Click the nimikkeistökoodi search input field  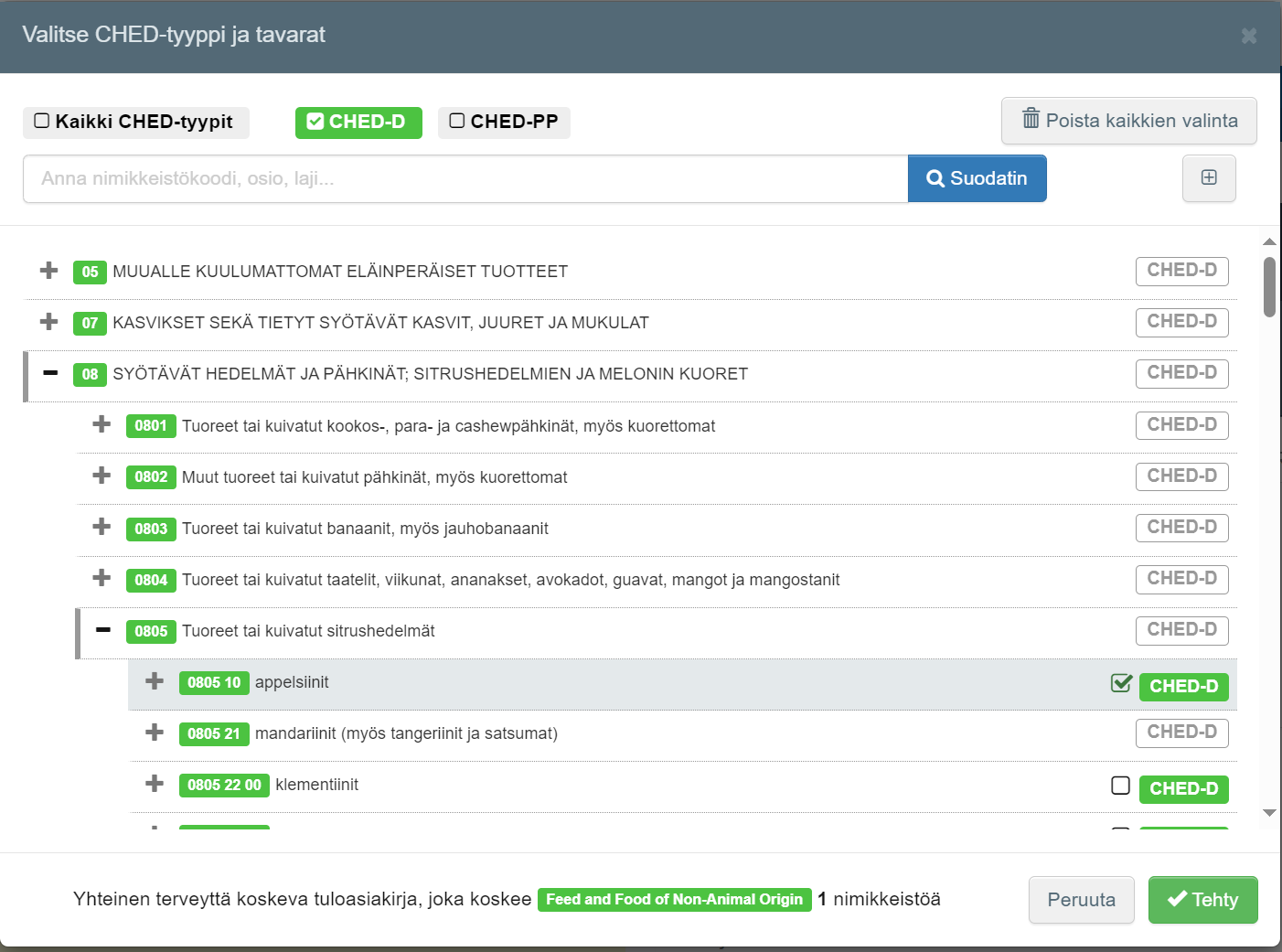coord(465,178)
